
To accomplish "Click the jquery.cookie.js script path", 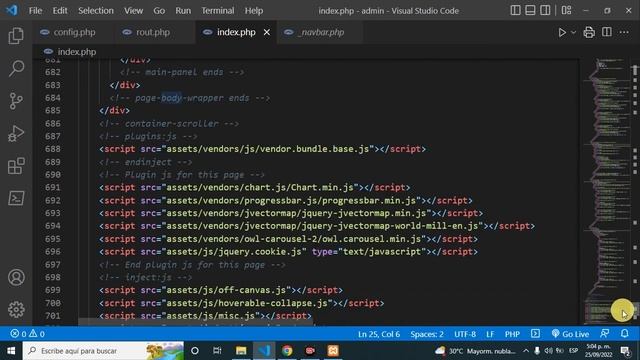I will coord(234,252).
